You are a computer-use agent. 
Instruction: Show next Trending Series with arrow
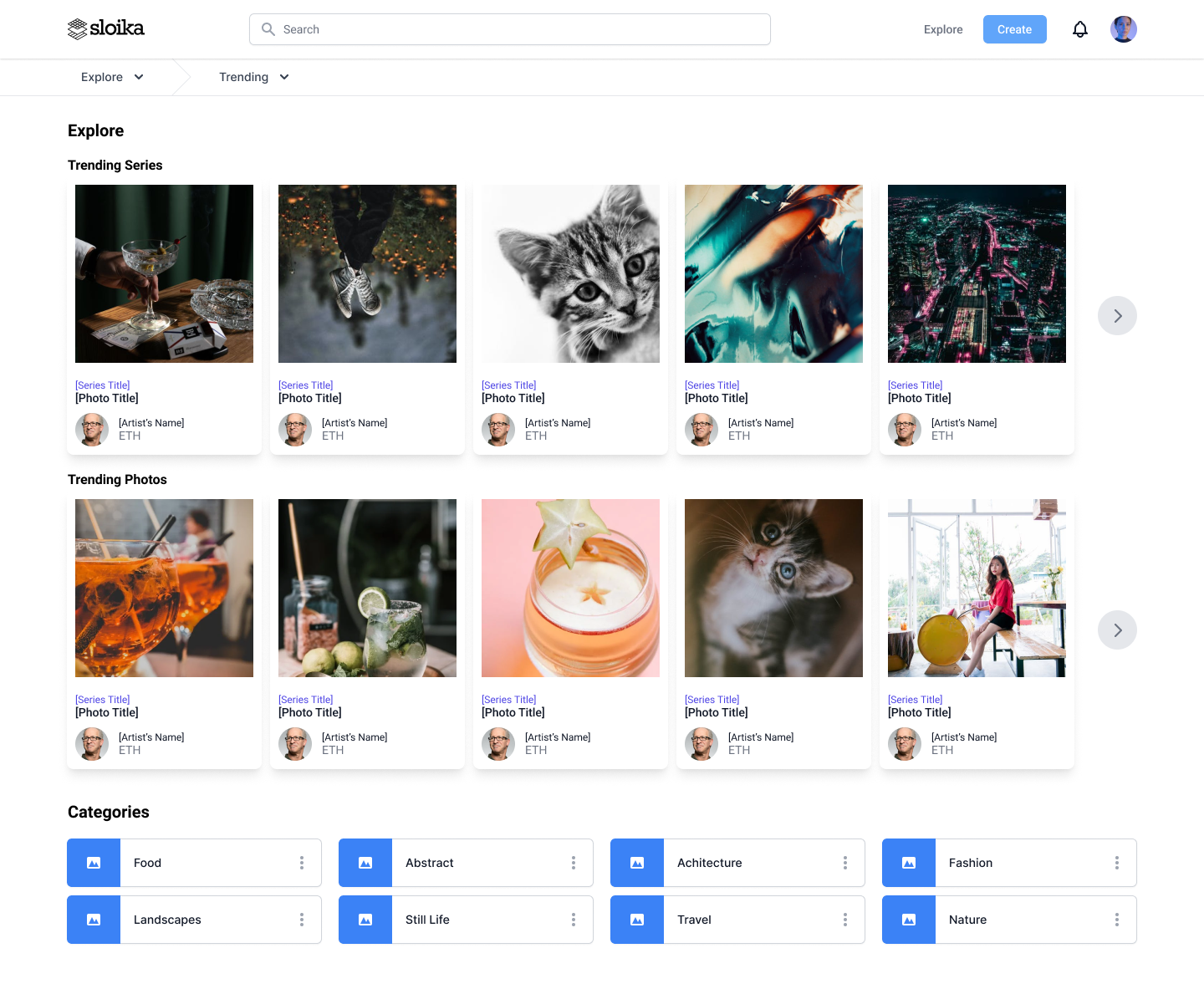[x=1117, y=316]
